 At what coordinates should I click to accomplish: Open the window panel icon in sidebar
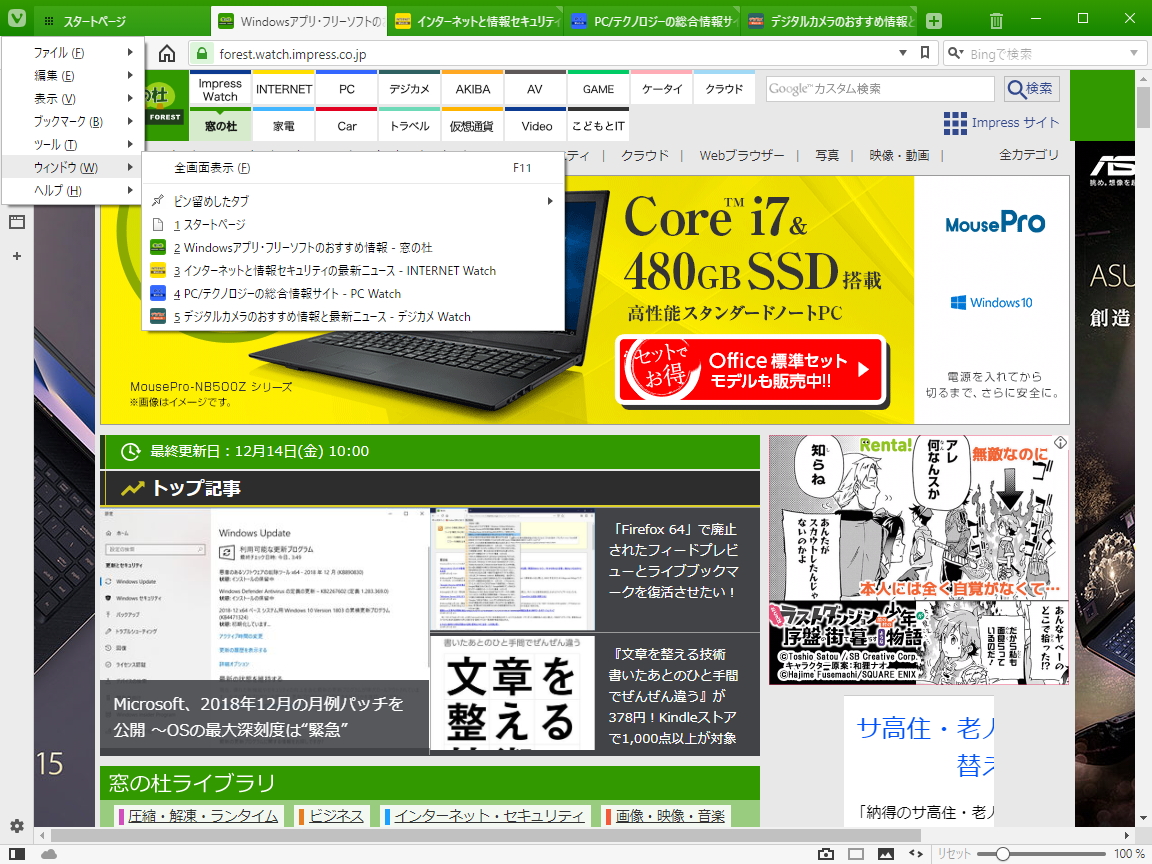pyautogui.click(x=15, y=220)
